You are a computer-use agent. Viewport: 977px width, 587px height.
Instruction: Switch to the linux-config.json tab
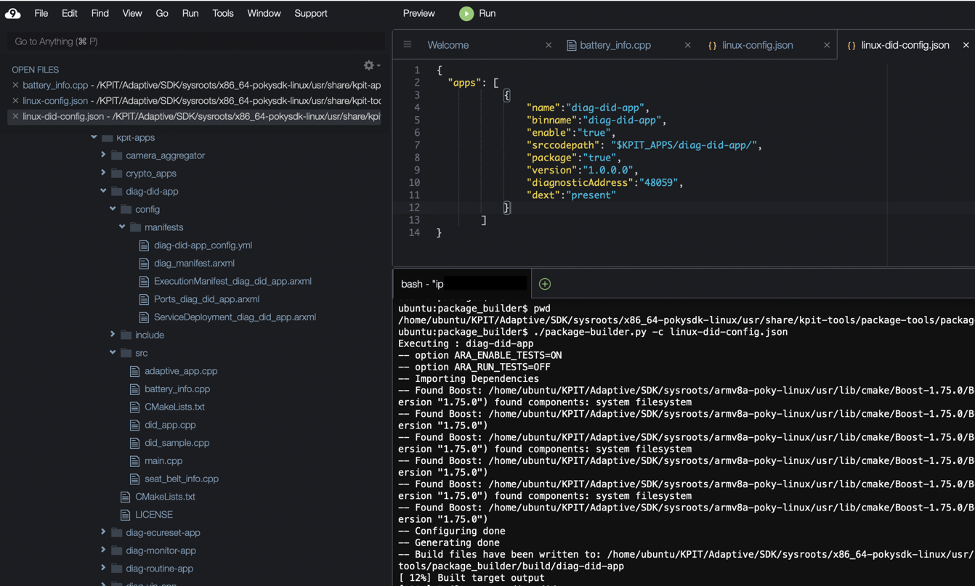756,45
